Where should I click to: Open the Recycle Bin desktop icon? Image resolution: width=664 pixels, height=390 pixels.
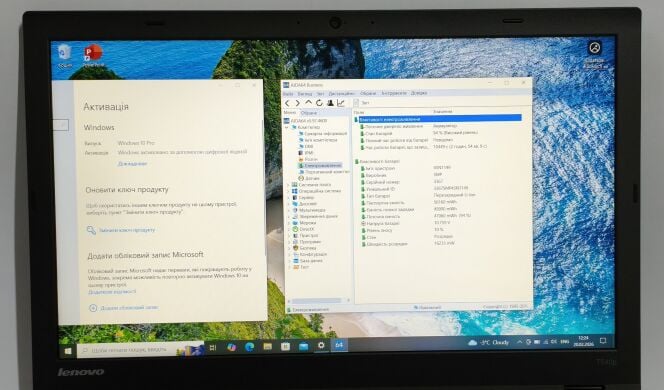click(65, 56)
